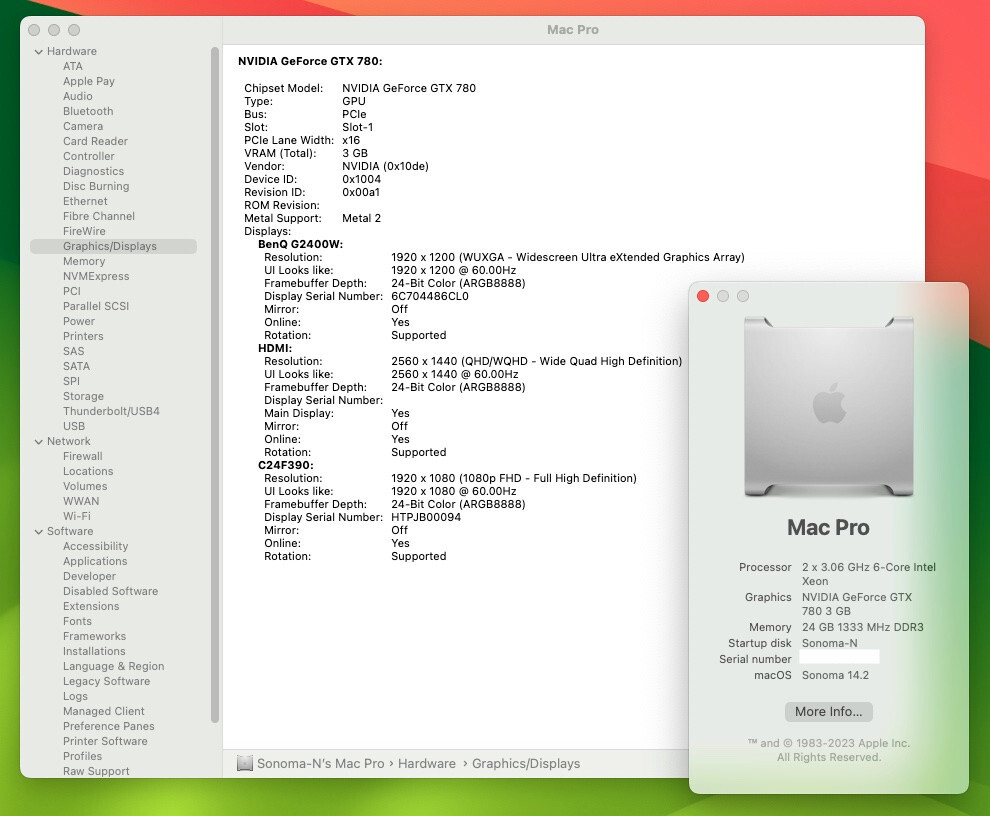This screenshot has height=816, width=990.
Task: Open Apple Pay hardware entry
Action: point(88,81)
